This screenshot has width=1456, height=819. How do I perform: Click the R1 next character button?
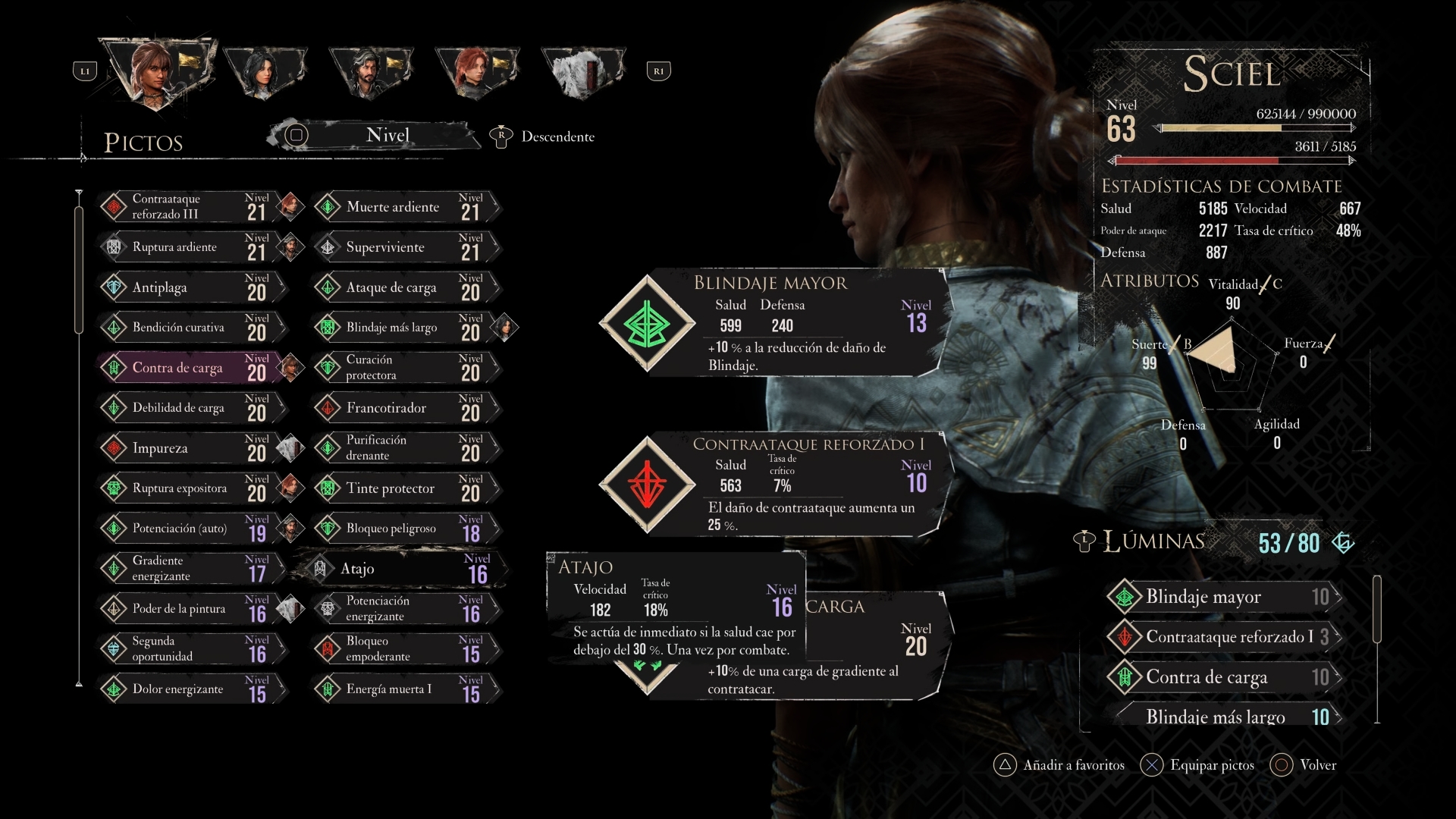(658, 71)
